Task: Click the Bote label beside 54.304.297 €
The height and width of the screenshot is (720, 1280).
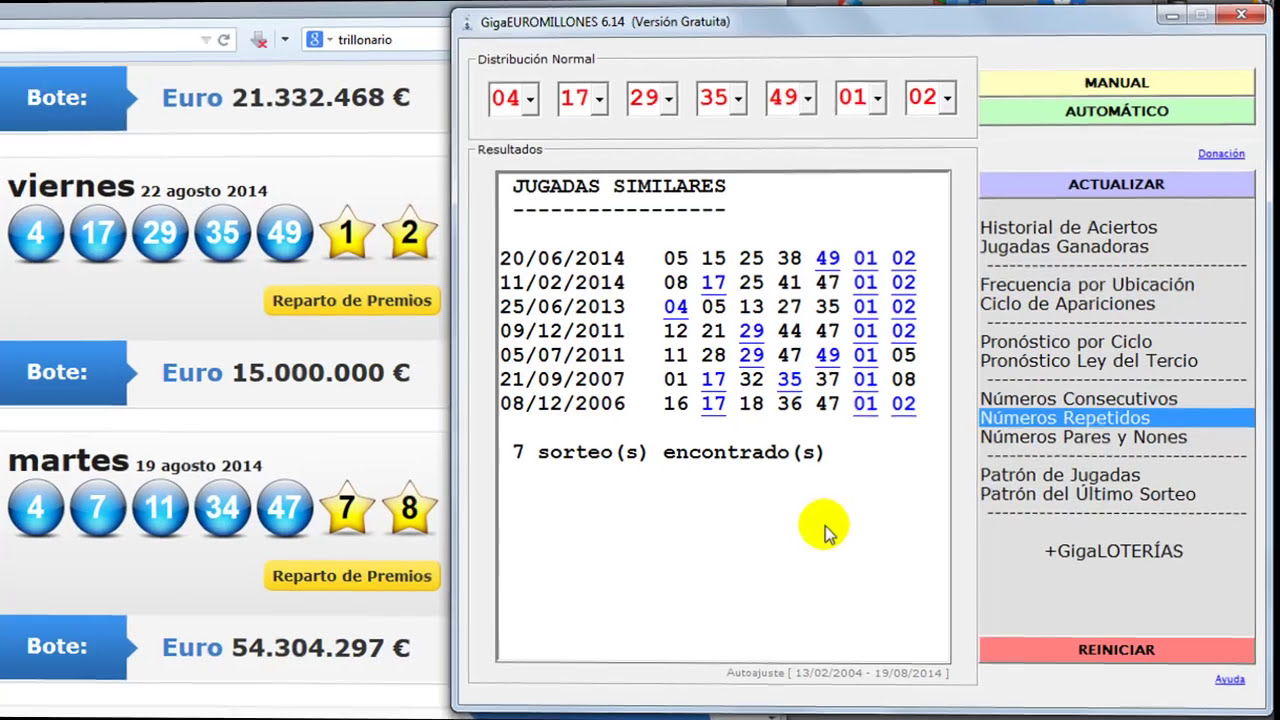Action: (x=57, y=647)
